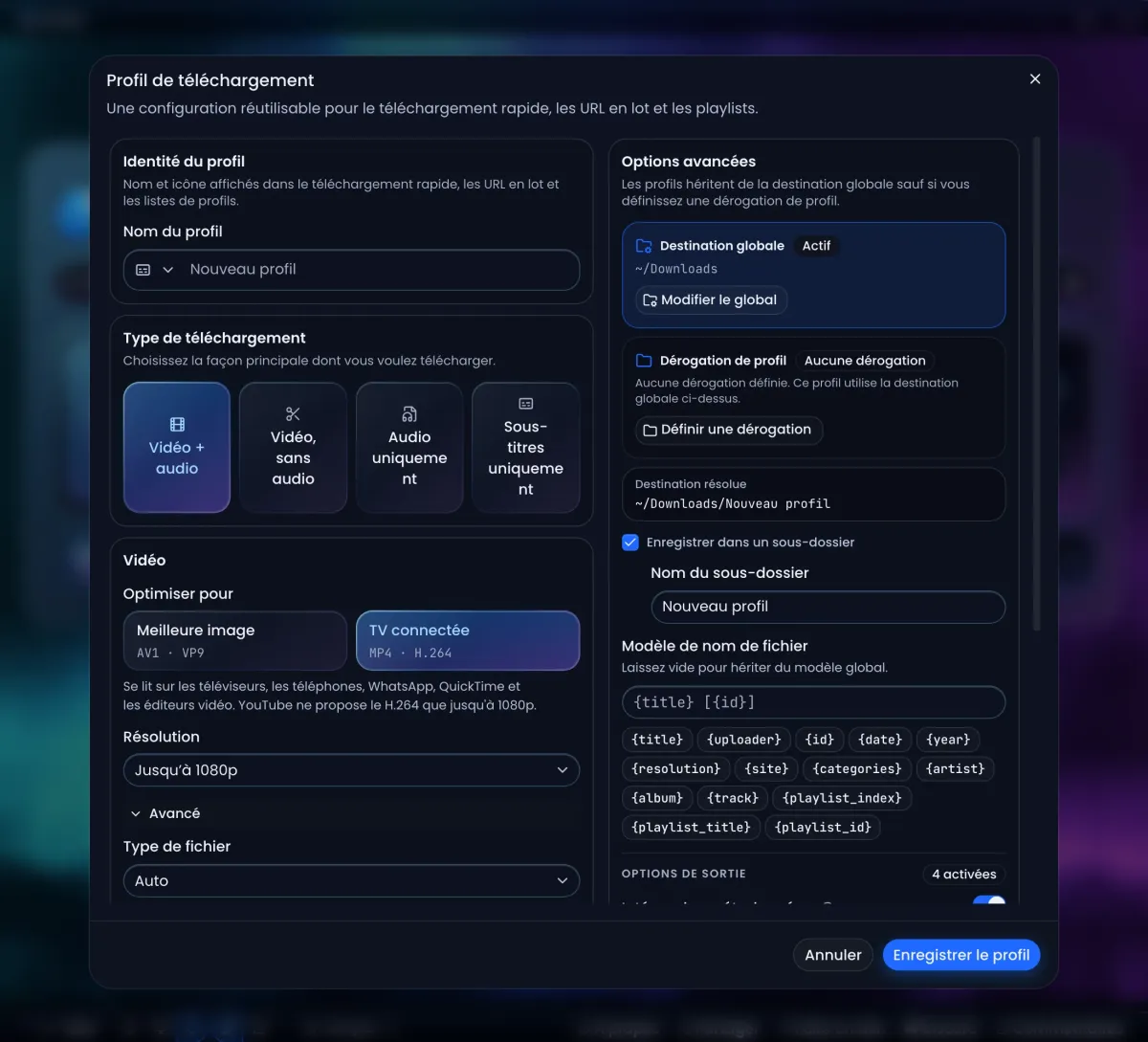
Task: Choose TV connectée optimization
Action: [468, 640]
